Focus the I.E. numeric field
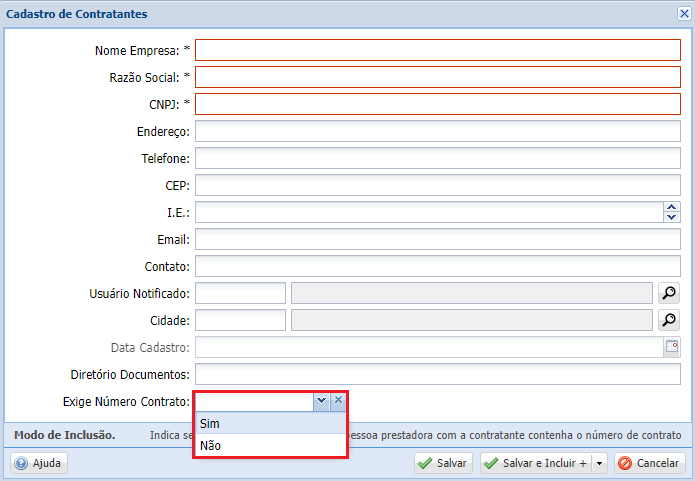 point(429,212)
